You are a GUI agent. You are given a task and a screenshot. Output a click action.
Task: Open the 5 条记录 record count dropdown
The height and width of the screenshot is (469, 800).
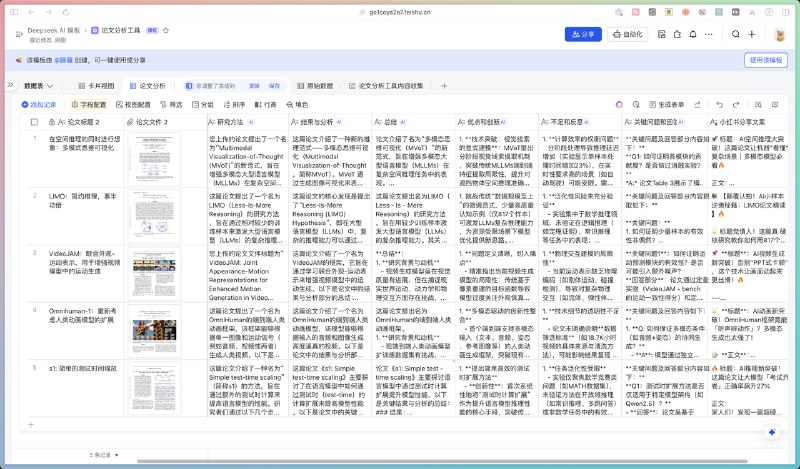104,455
